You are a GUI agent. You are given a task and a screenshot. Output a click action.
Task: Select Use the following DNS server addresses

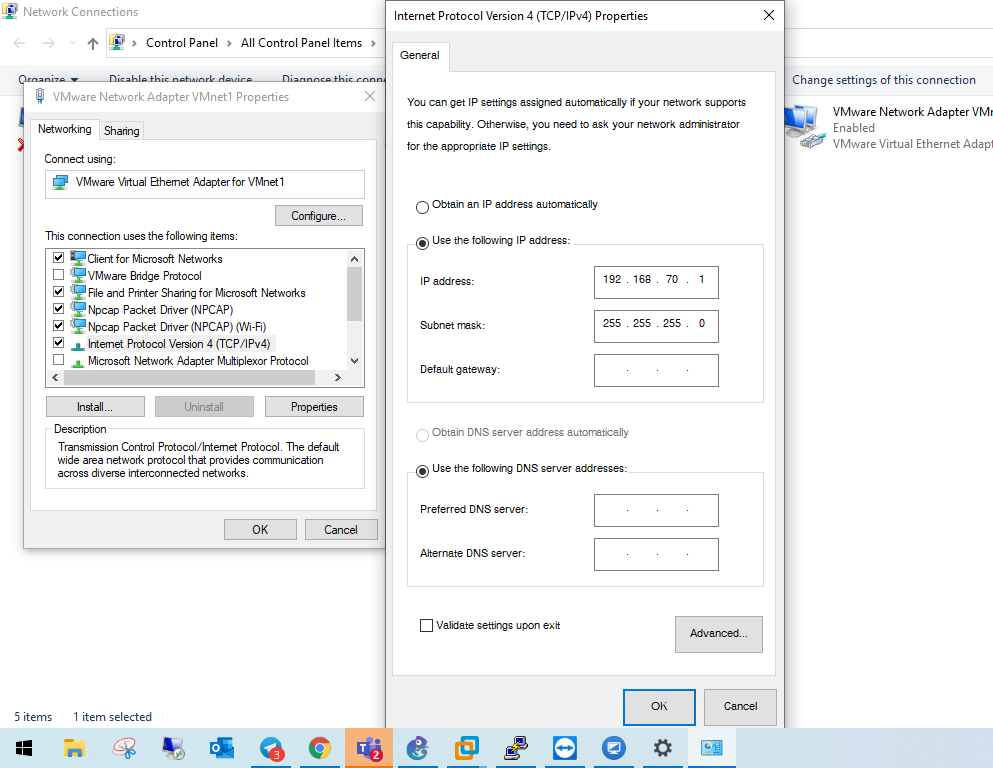[422, 471]
